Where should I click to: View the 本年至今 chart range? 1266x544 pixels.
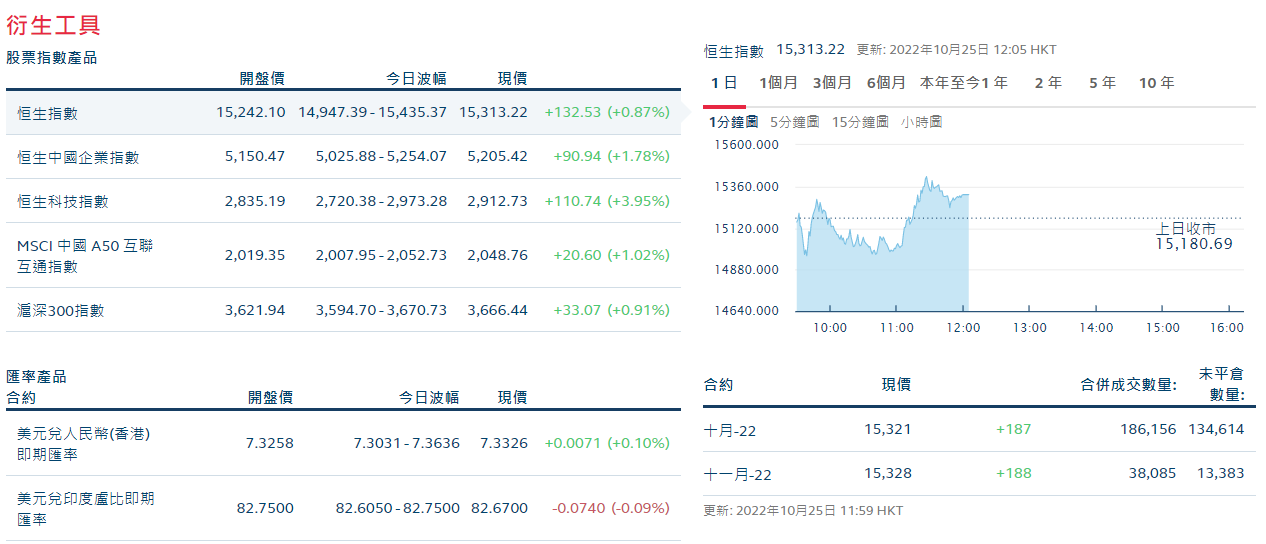[x=949, y=83]
